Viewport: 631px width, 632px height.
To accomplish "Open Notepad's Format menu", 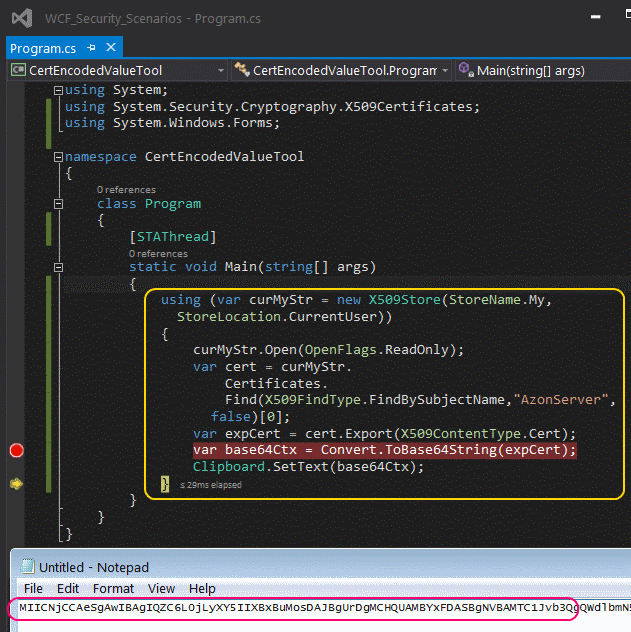I will click(113, 588).
